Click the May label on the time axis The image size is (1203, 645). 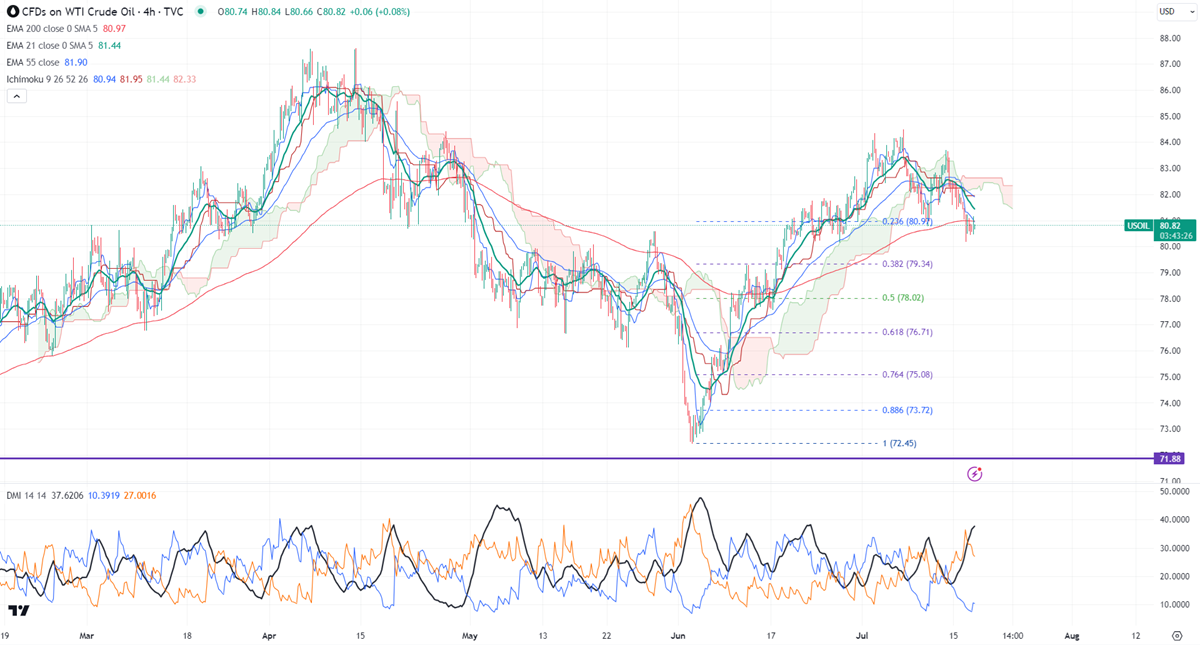pos(470,635)
